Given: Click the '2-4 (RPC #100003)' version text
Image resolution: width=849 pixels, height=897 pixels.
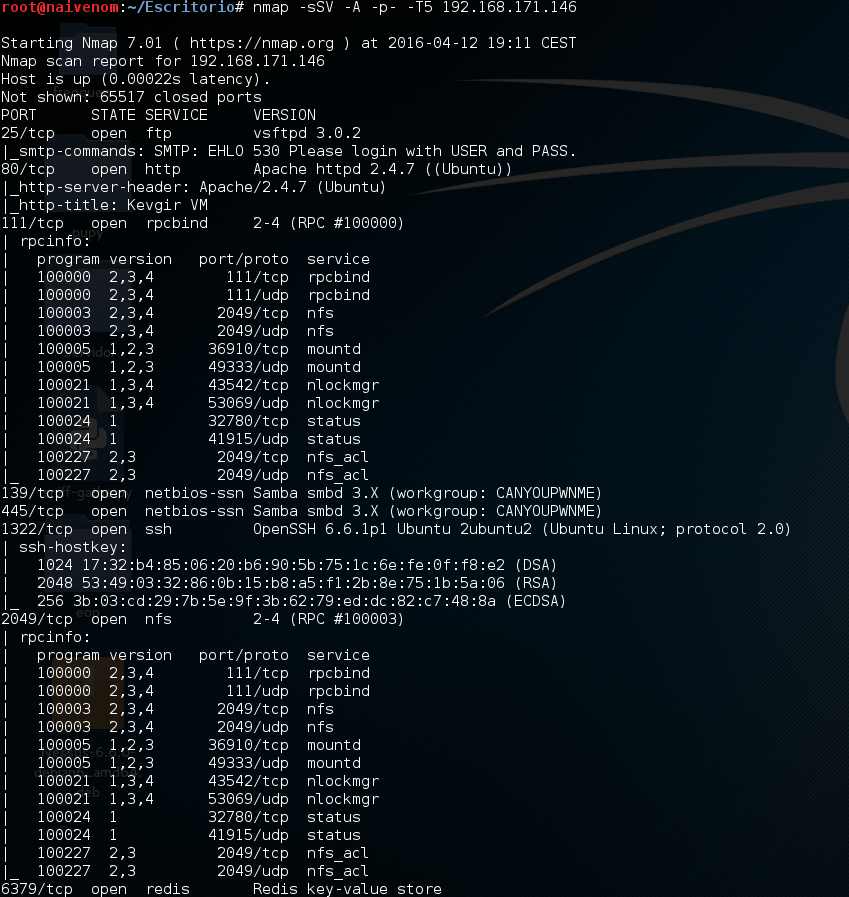Looking at the screenshot, I should (x=328, y=620).
